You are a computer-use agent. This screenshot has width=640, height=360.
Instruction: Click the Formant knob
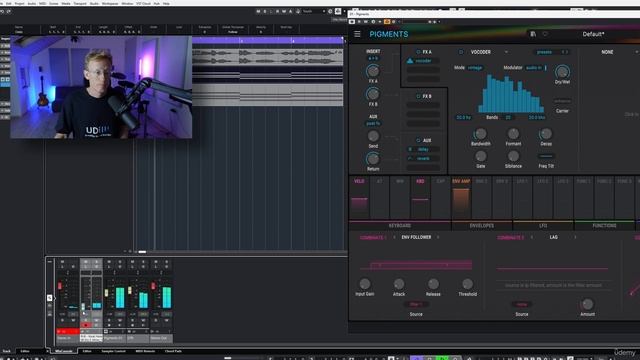pyautogui.click(x=513, y=134)
